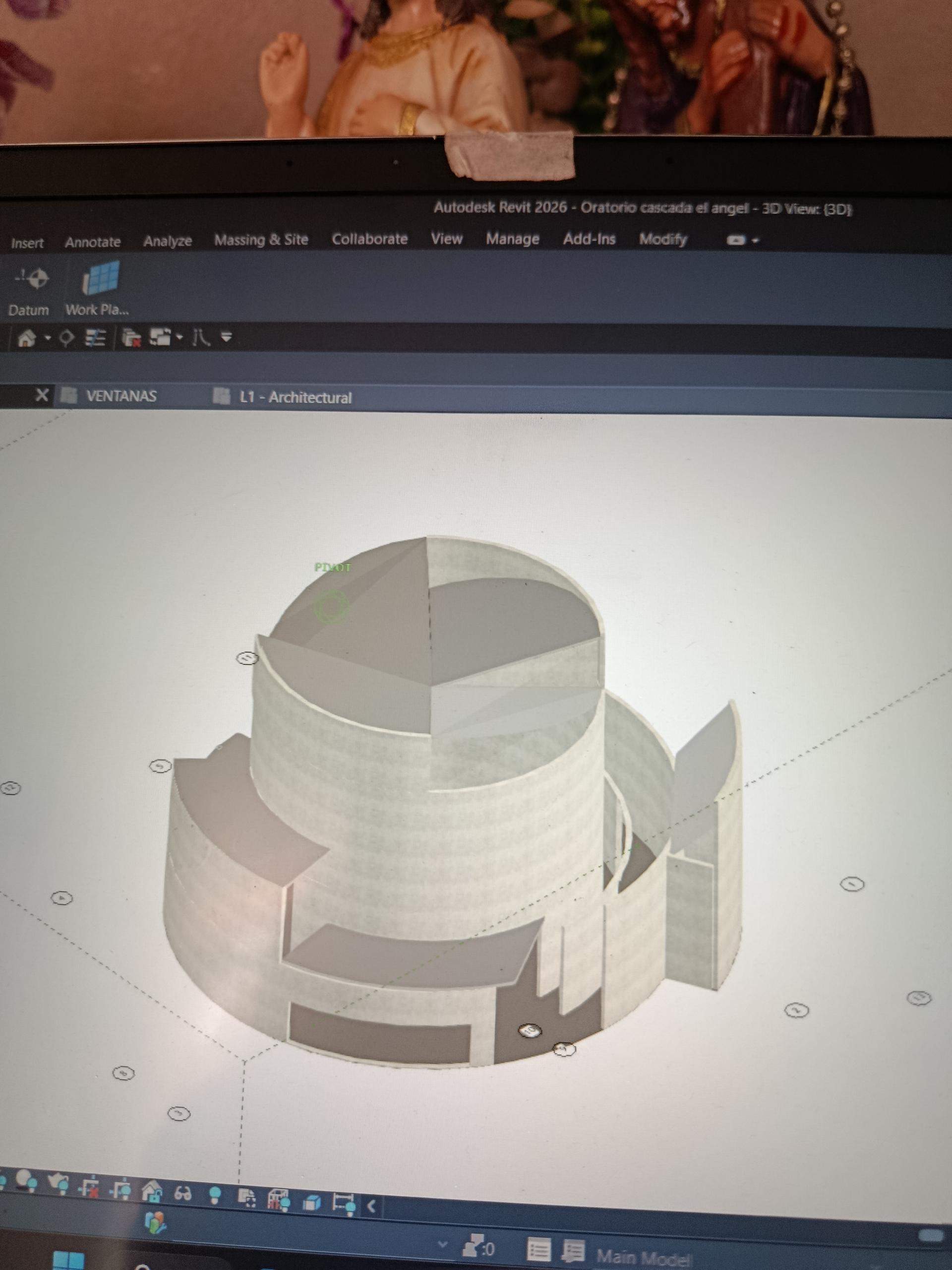This screenshot has height=1270, width=952.
Task: Click Temporary View Properties icon
Action: [x=247, y=1198]
